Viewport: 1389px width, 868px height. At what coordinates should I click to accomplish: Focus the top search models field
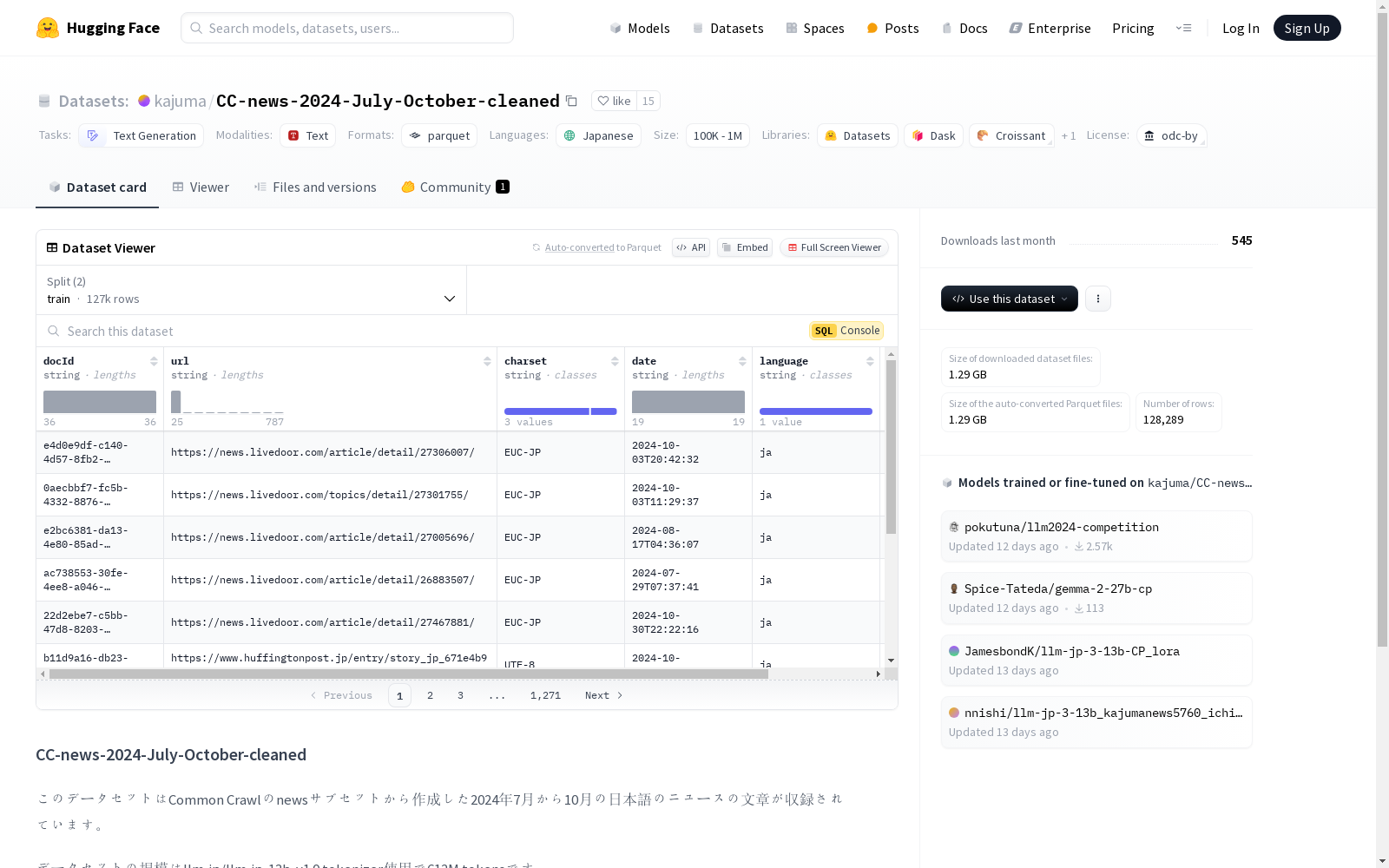coord(347,28)
